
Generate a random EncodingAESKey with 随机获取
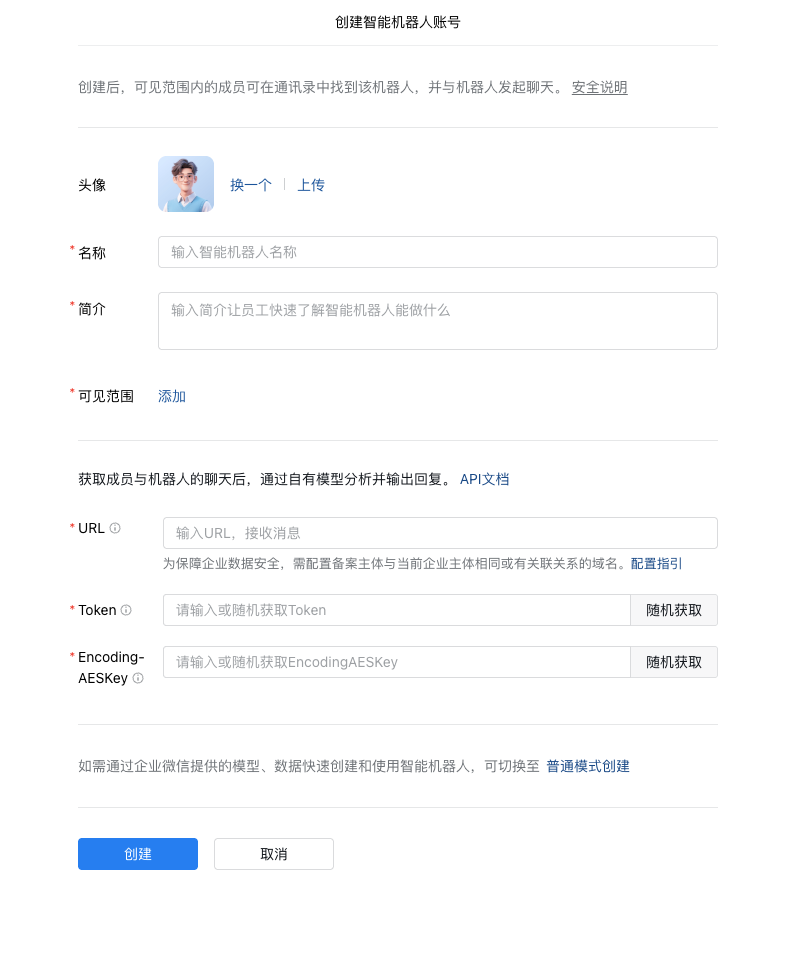673,662
